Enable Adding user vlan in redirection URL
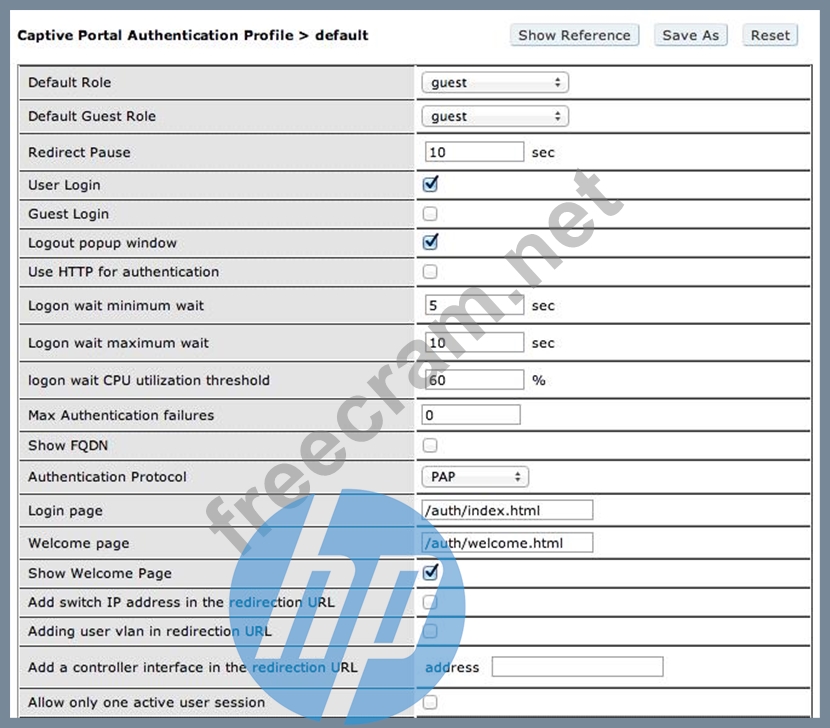This screenshot has height=728, width=830. tap(430, 631)
